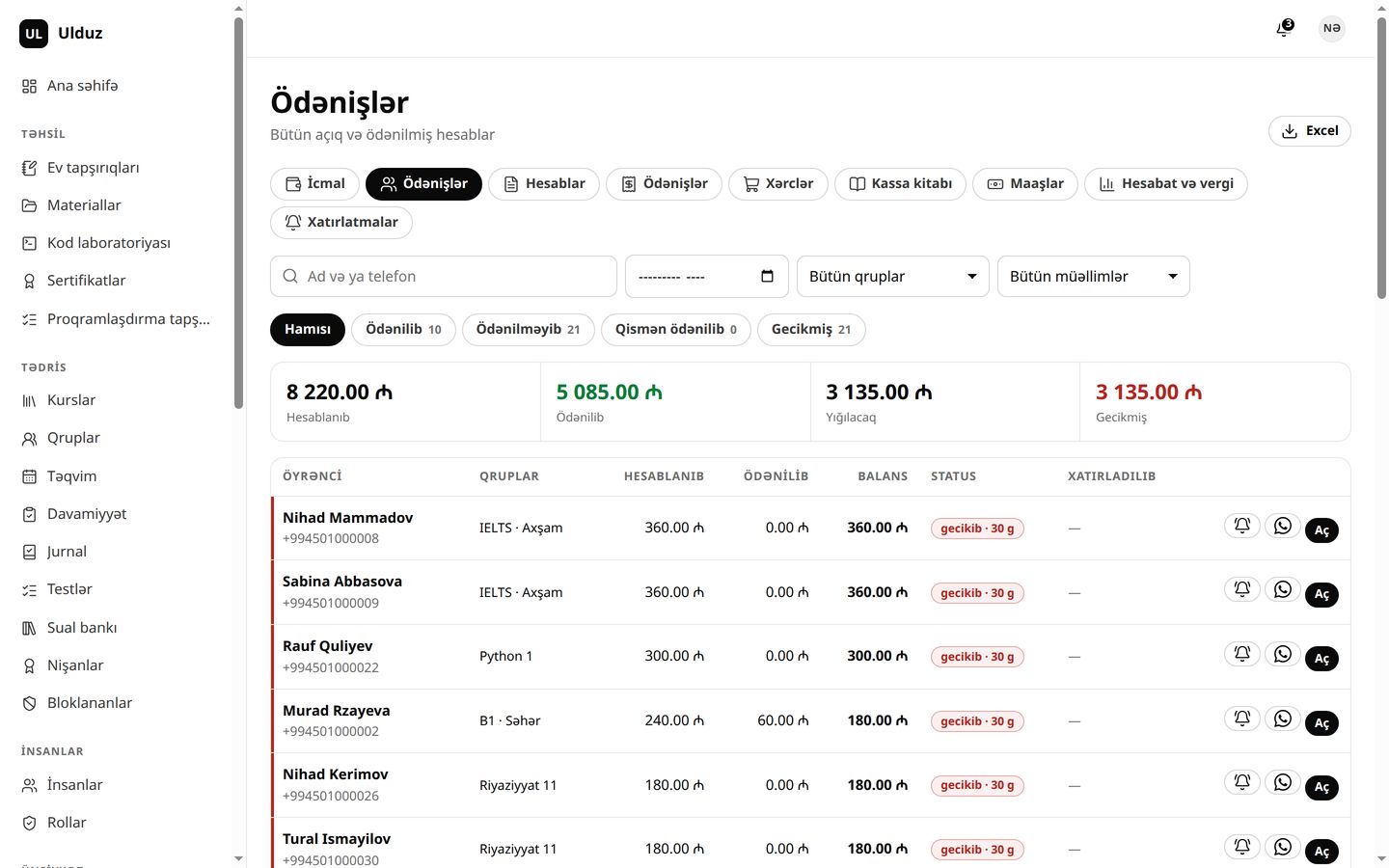Open Kod laboratoriyası in sidebar
Image resolution: width=1389 pixels, height=868 pixels.
pyautogui.click(x=117, y=243)
